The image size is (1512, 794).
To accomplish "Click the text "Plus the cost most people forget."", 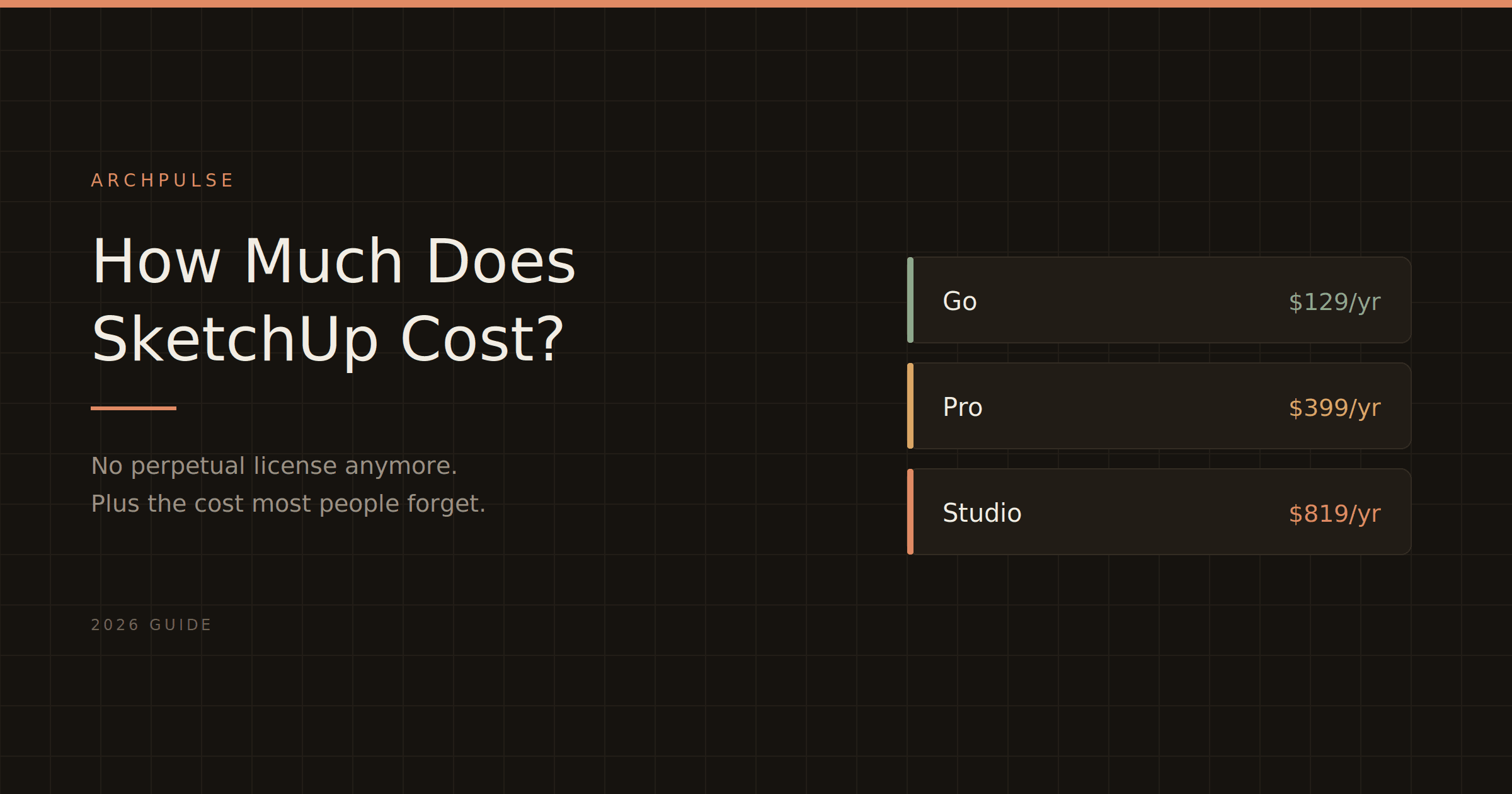I will point(289,503).
